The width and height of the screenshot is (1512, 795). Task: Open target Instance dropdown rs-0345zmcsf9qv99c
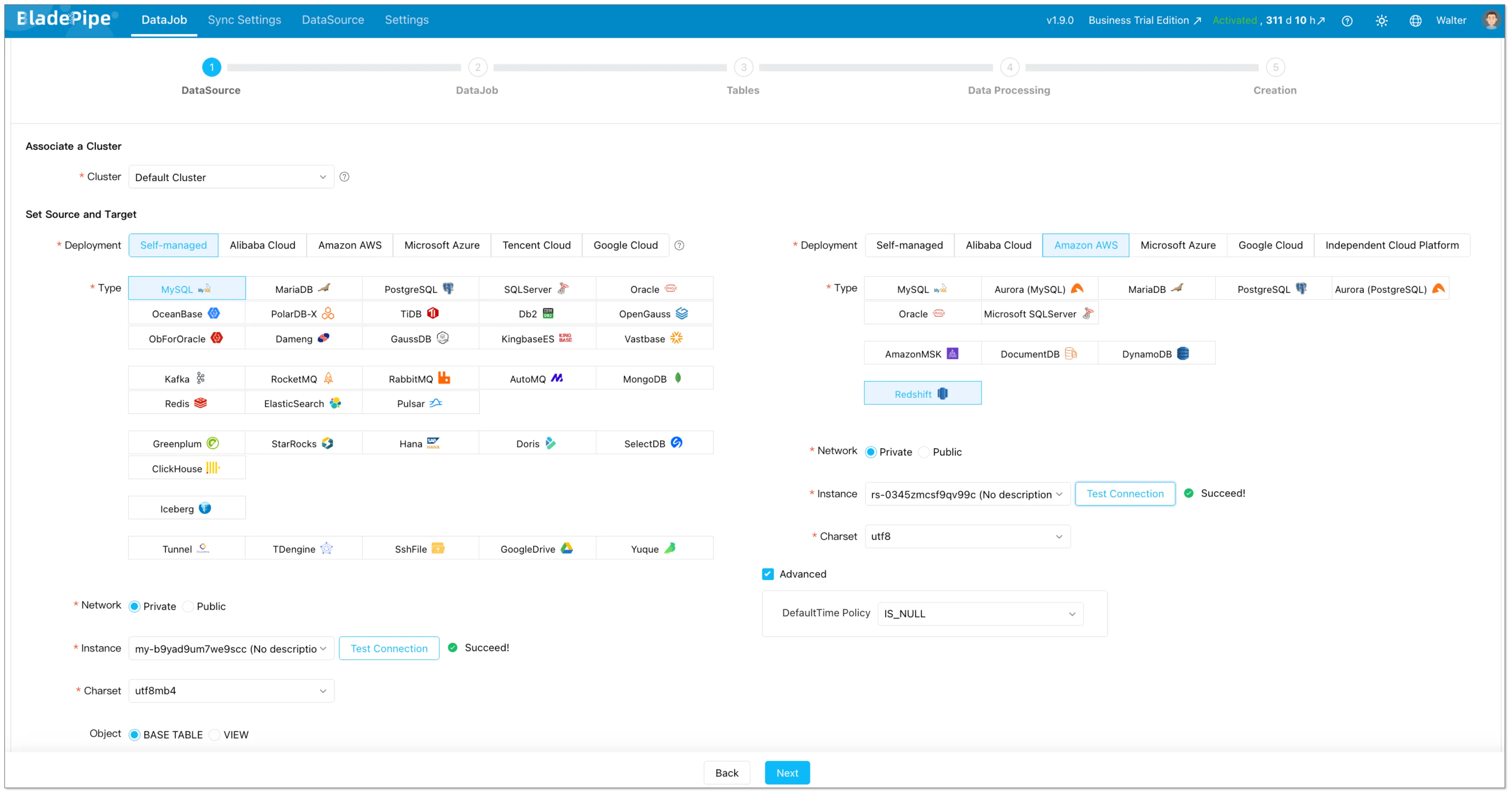pos(967,494)
